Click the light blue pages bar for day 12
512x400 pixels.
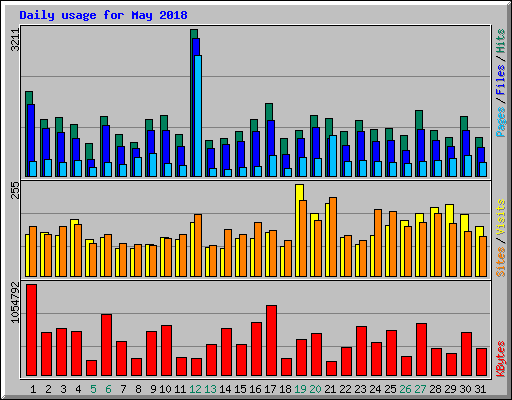[198, 116]
